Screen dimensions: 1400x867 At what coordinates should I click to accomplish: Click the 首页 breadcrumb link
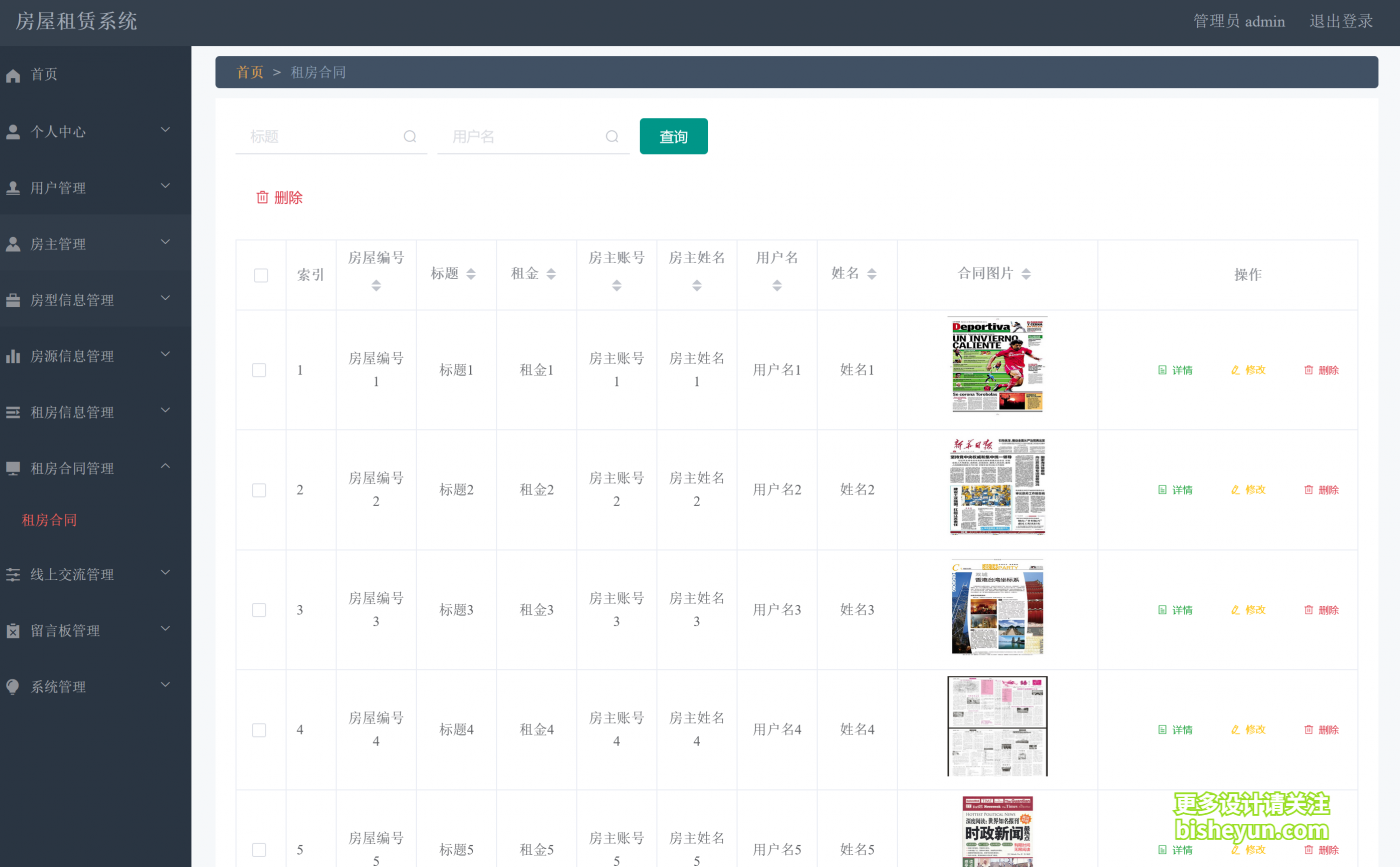(250, 72)
